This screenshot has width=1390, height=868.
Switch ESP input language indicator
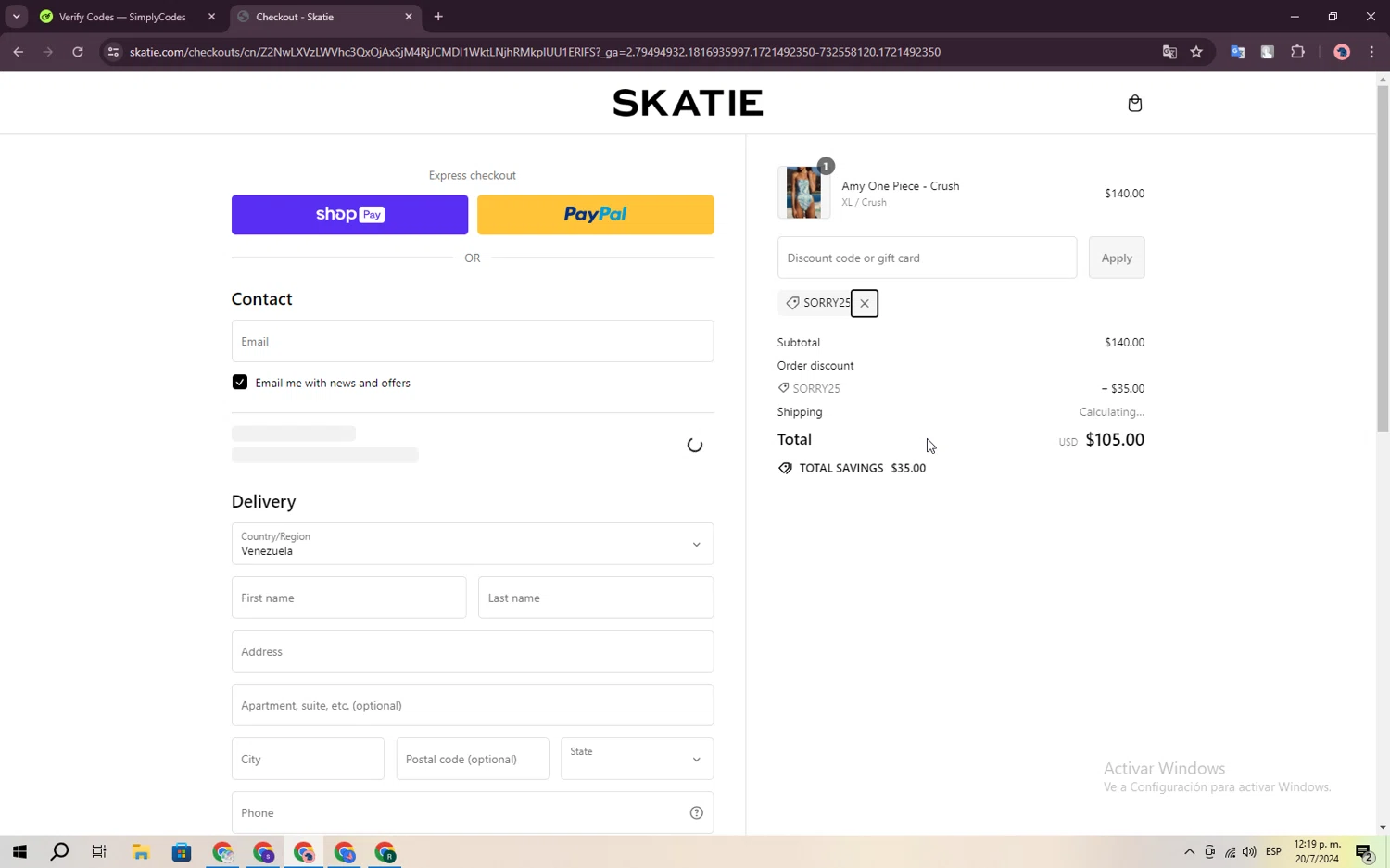pyautogui.click(x=1273, y=852)
